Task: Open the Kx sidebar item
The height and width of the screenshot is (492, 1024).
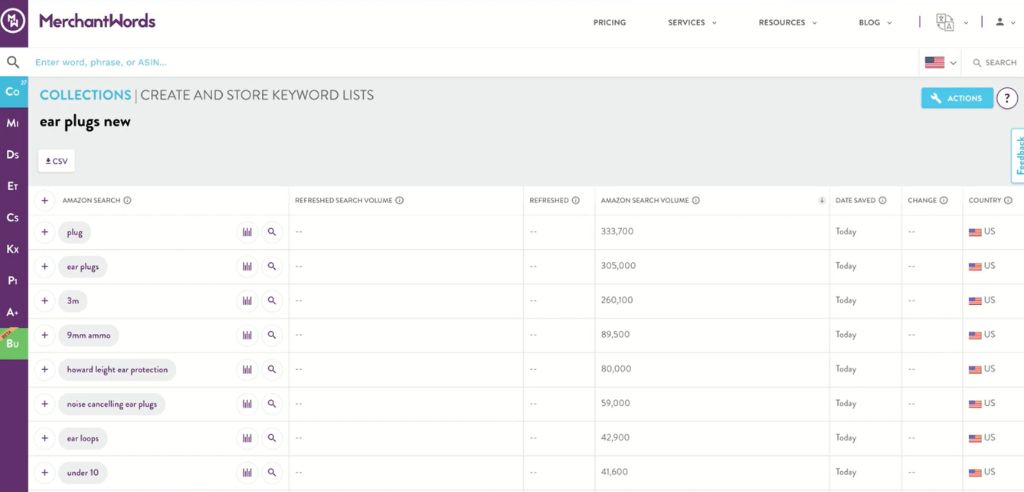Action: [13, 249]
